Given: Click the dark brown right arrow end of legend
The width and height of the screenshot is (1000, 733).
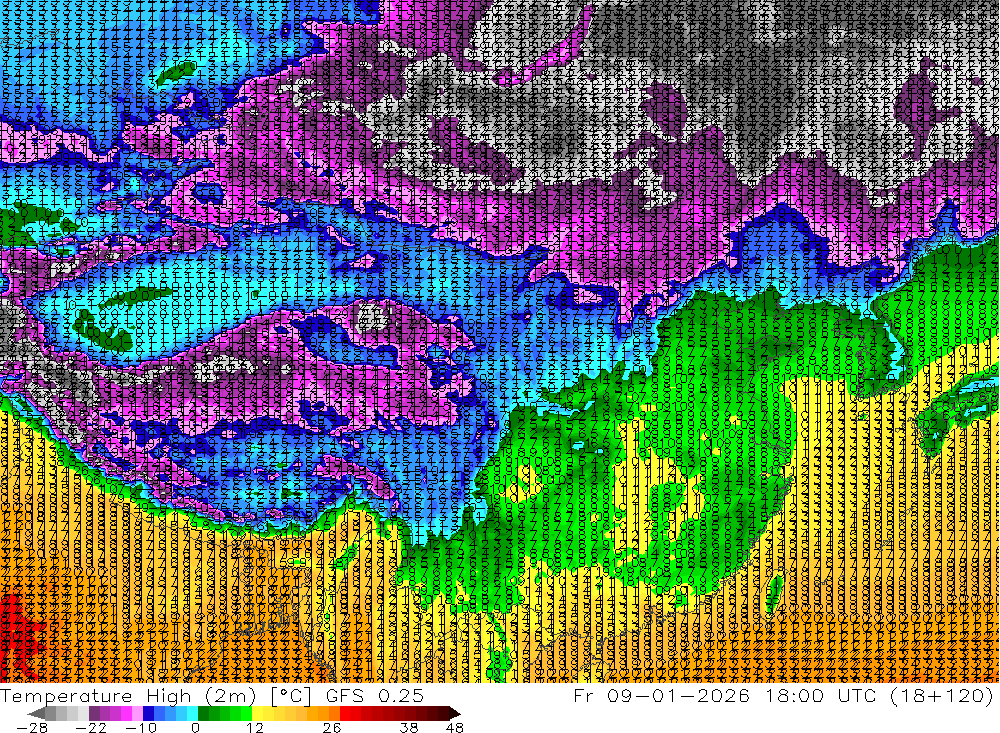Looking at the screenshot, I should tap(454, 713).
